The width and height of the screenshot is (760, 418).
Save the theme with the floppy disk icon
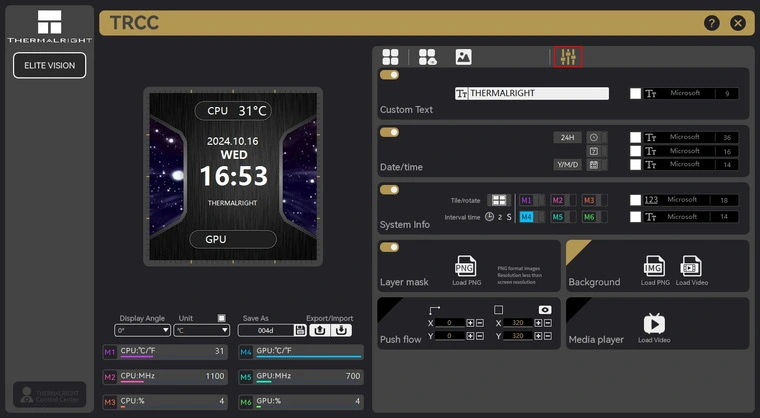coord(299,330)
